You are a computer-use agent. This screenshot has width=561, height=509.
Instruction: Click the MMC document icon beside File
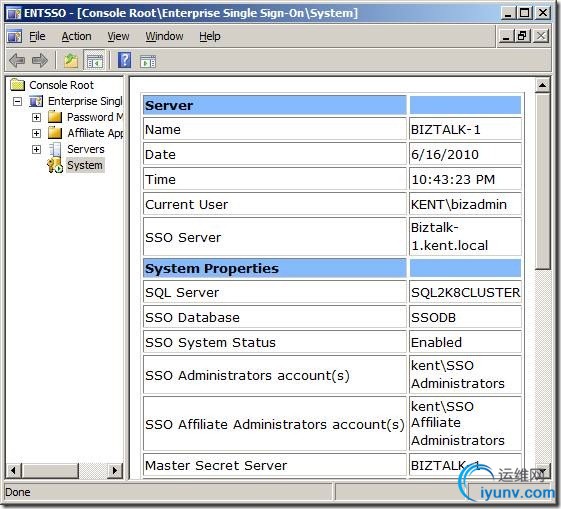coord(14,36)
